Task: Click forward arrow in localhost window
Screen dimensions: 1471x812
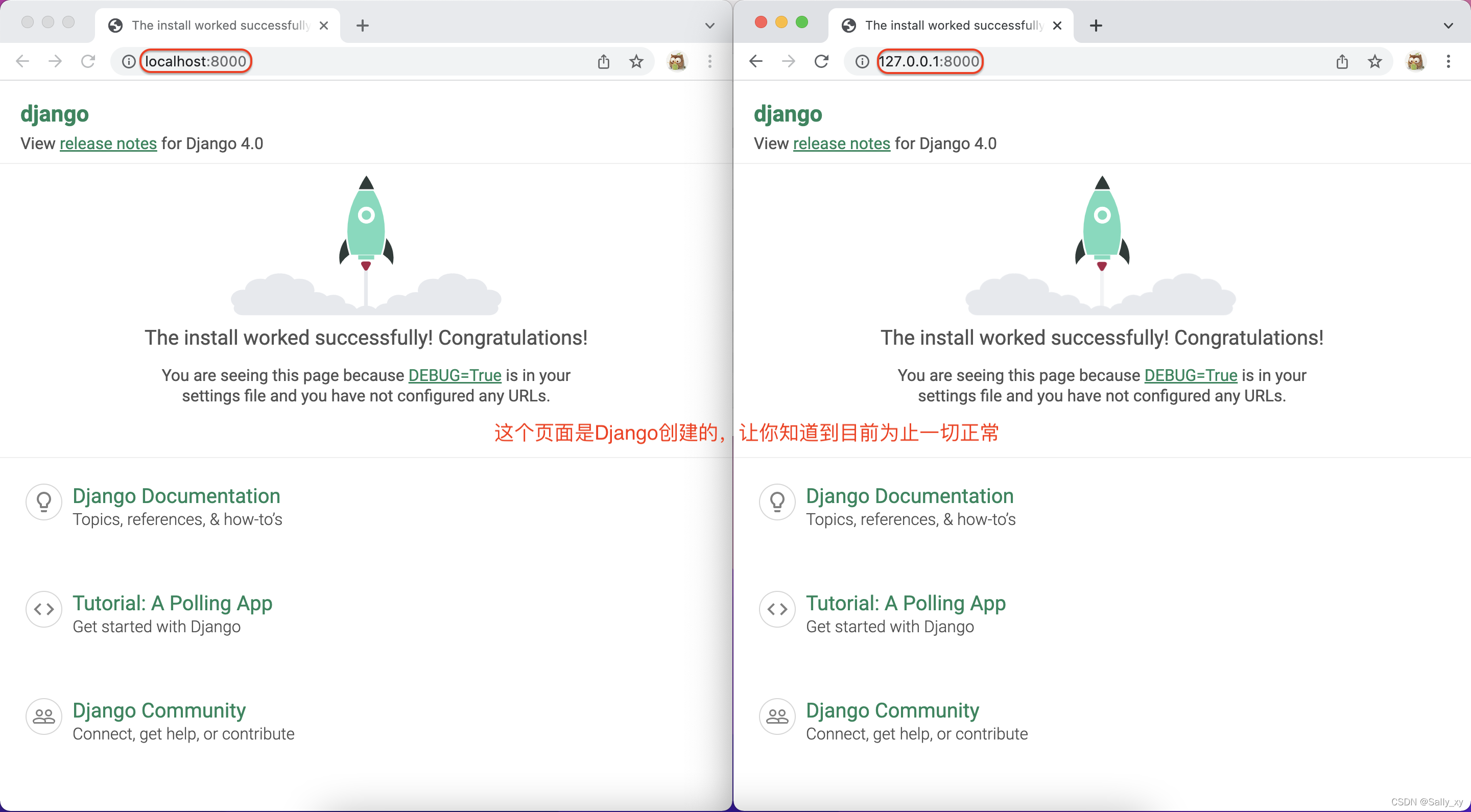Action: tap(55, 61)
